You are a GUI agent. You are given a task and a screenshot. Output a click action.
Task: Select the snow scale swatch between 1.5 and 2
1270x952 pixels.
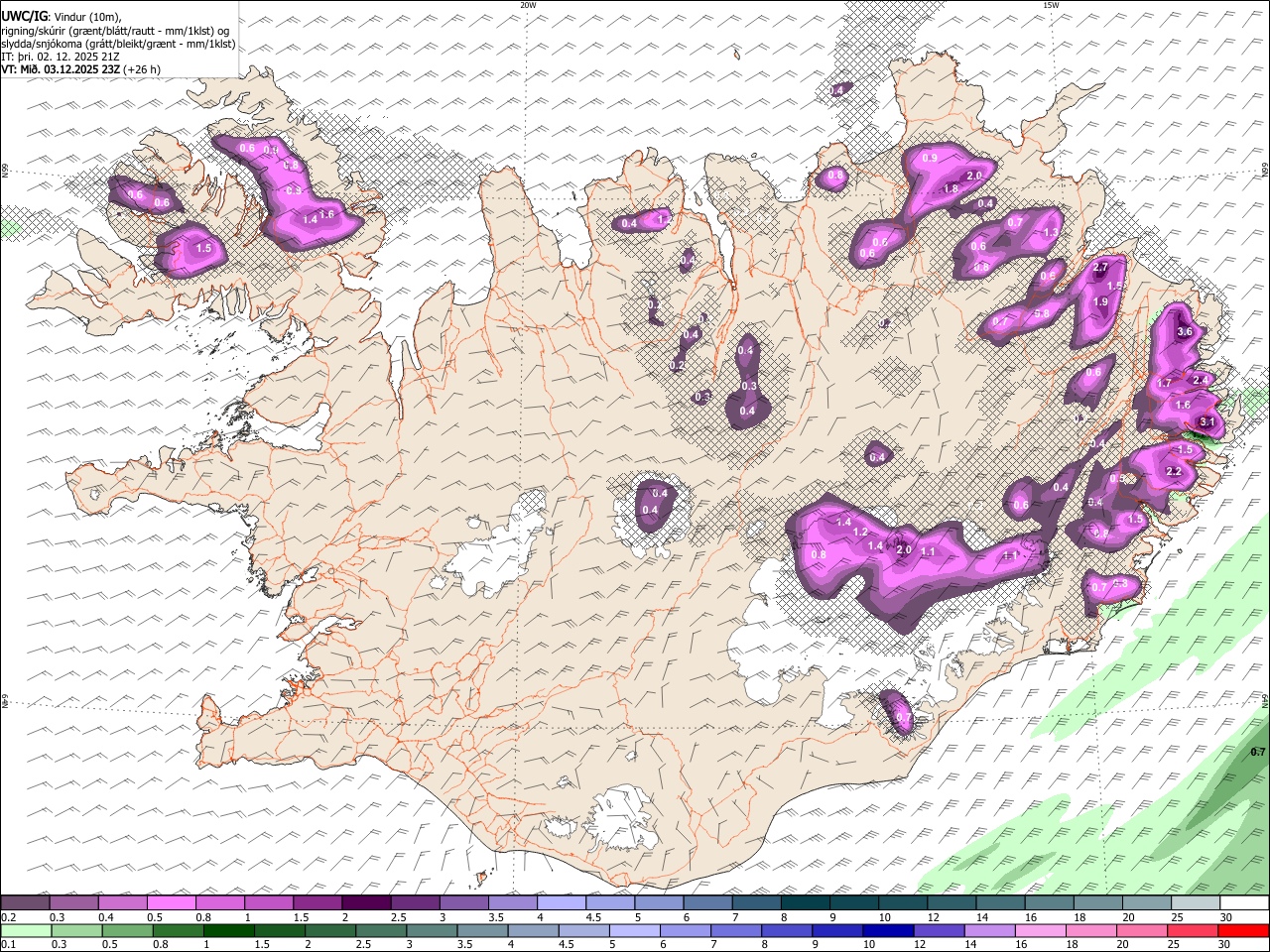317,903
